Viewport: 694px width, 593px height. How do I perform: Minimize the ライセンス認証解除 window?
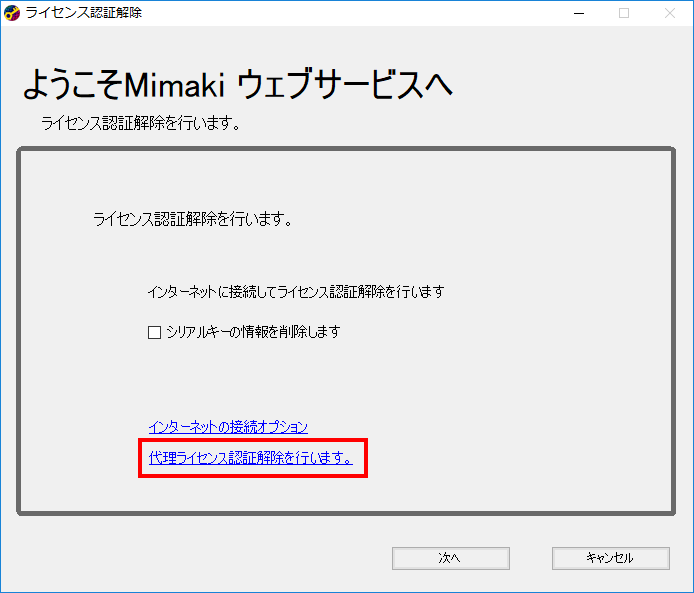(x=578, y=13)
